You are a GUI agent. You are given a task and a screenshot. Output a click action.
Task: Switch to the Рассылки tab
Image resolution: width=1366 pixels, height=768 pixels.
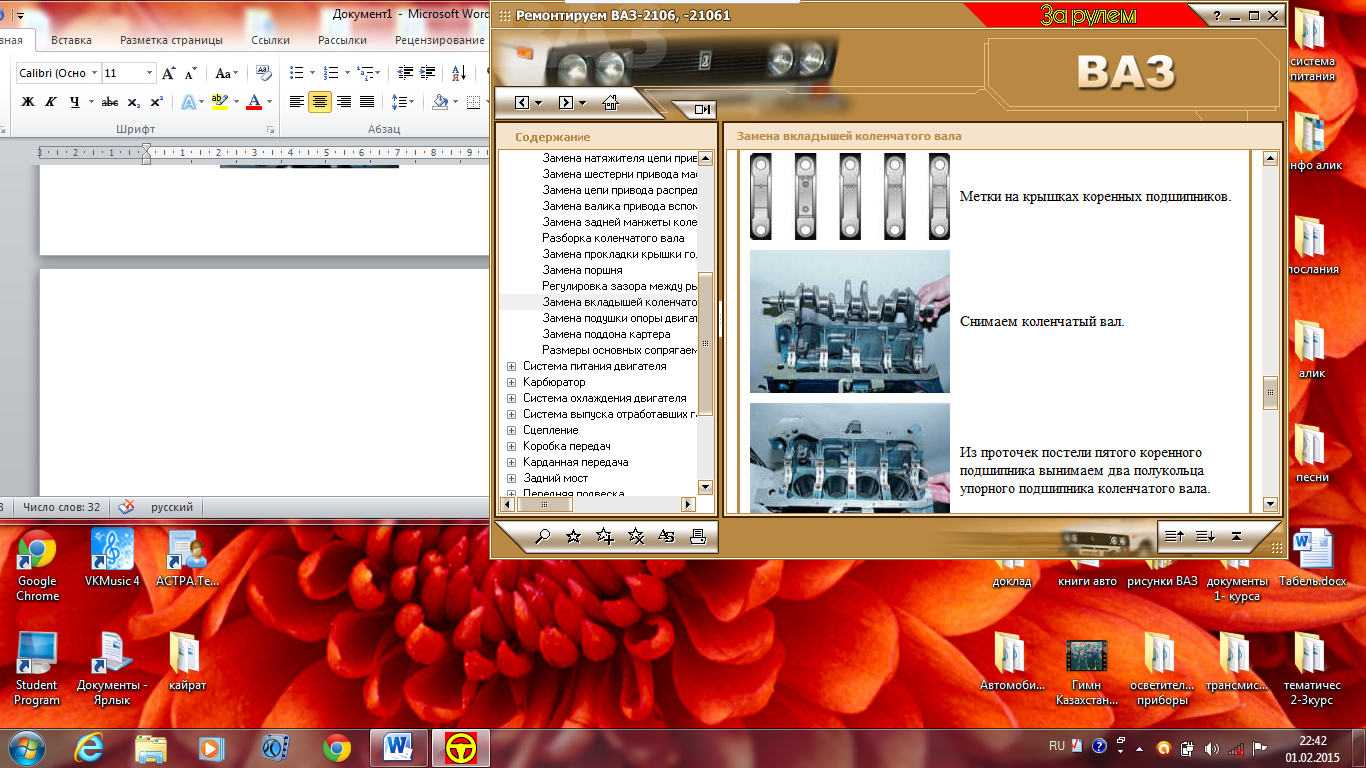click(342, 40)
